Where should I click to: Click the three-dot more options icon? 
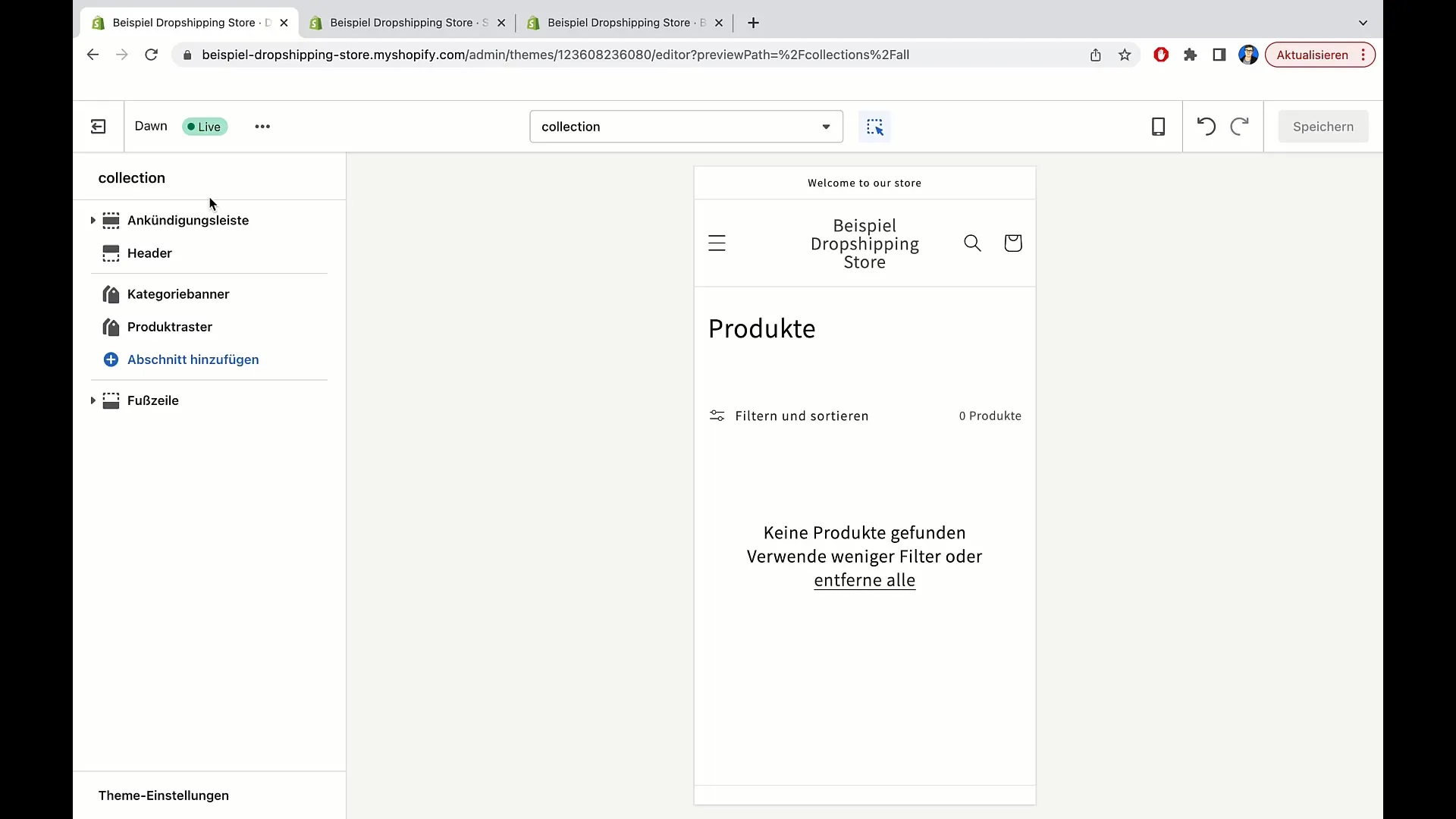tap(262, 126)
